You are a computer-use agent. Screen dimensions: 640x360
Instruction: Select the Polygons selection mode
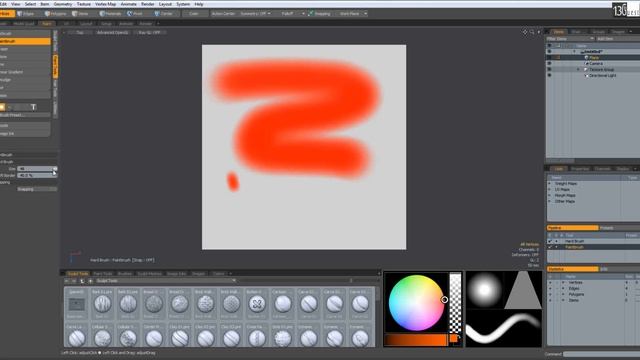56,13
